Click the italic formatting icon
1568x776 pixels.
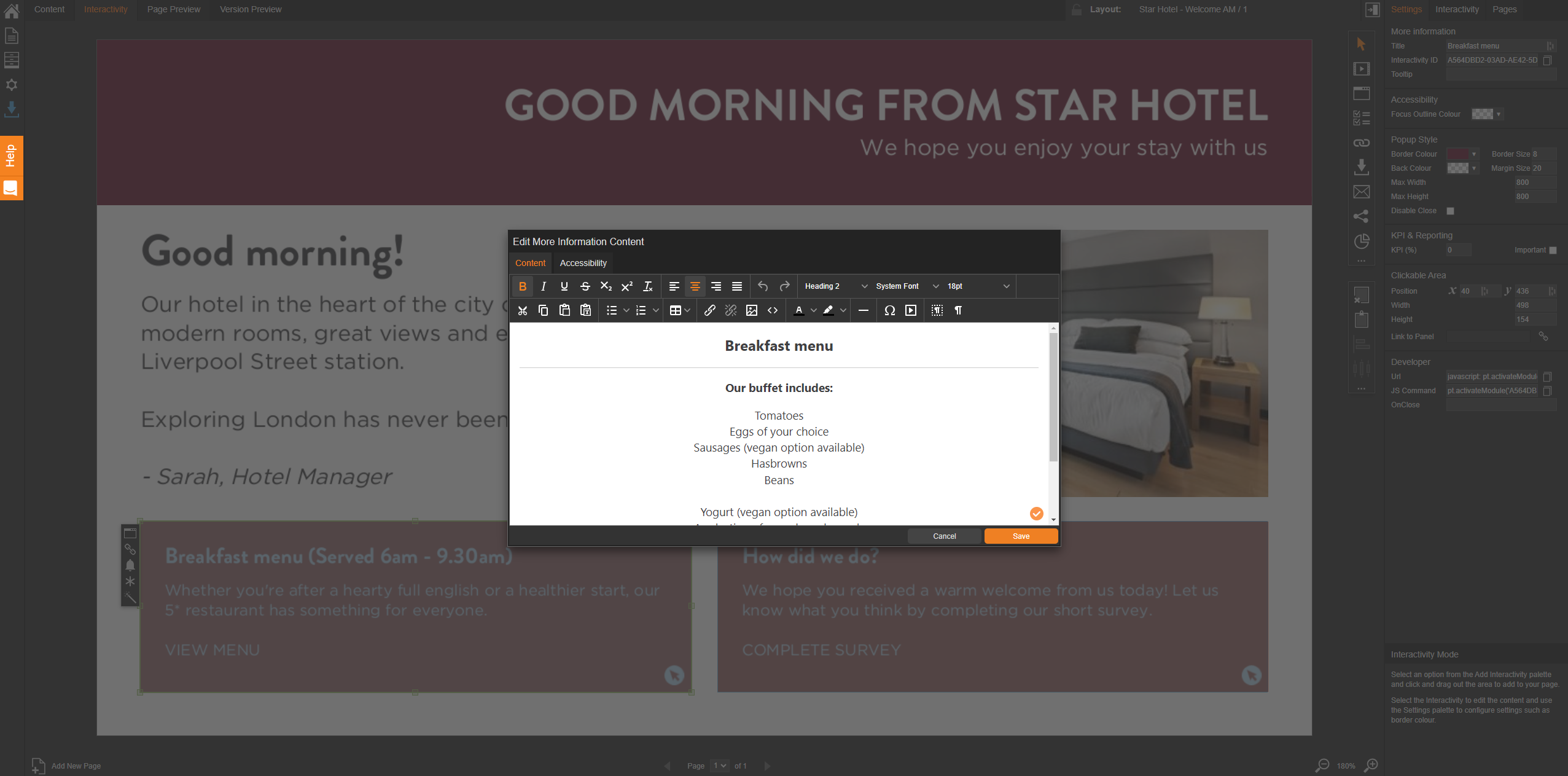click(544, 286)
